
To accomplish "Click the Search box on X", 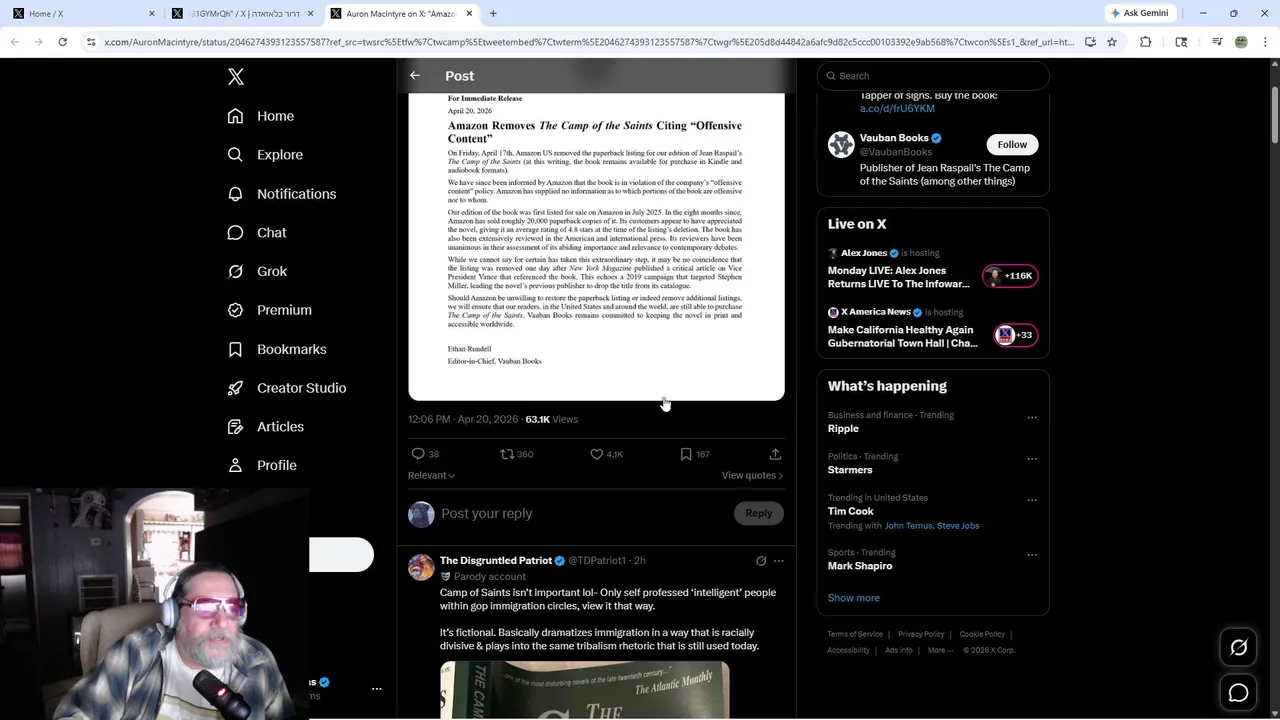I will [x=933, y=76].
